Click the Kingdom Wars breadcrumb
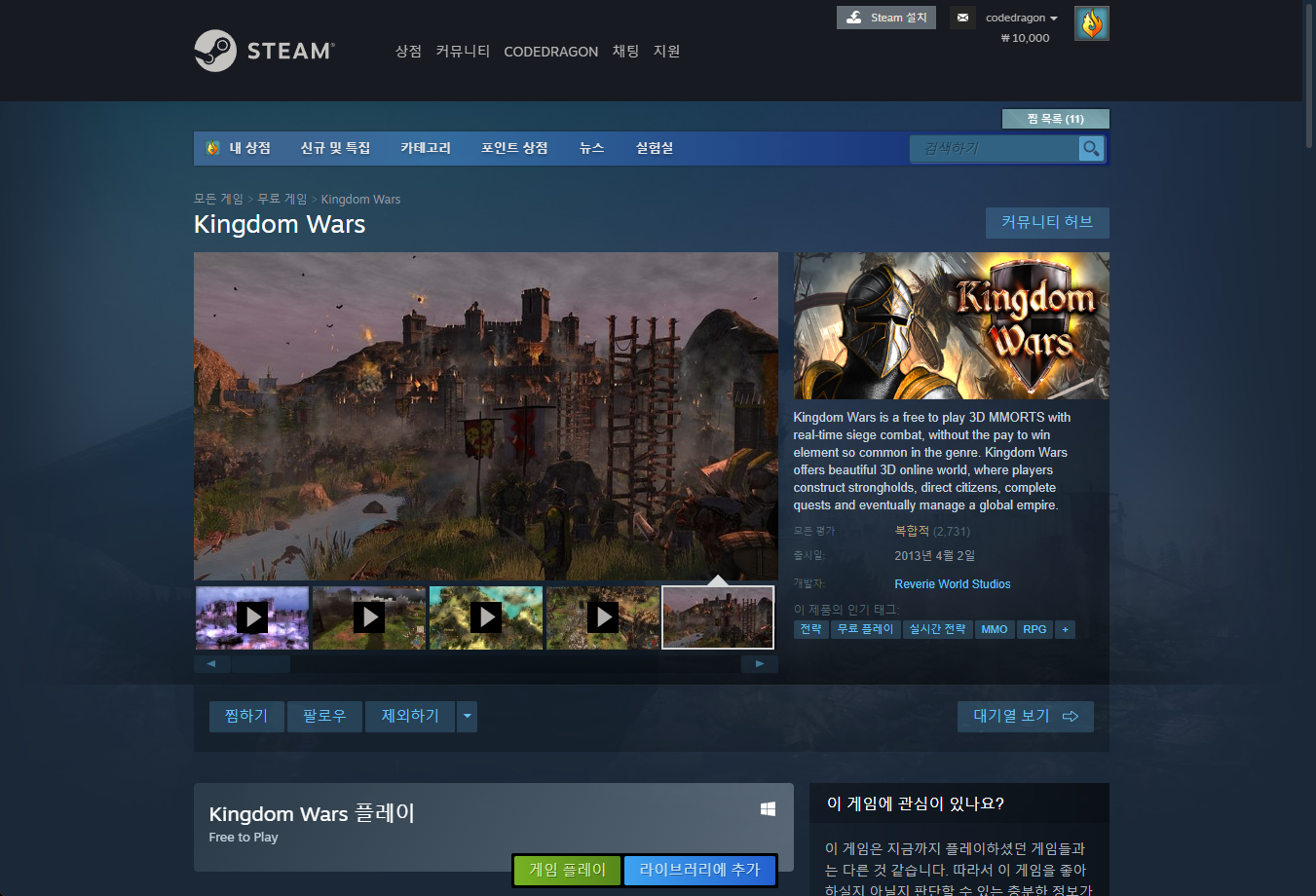 [360, 199]
